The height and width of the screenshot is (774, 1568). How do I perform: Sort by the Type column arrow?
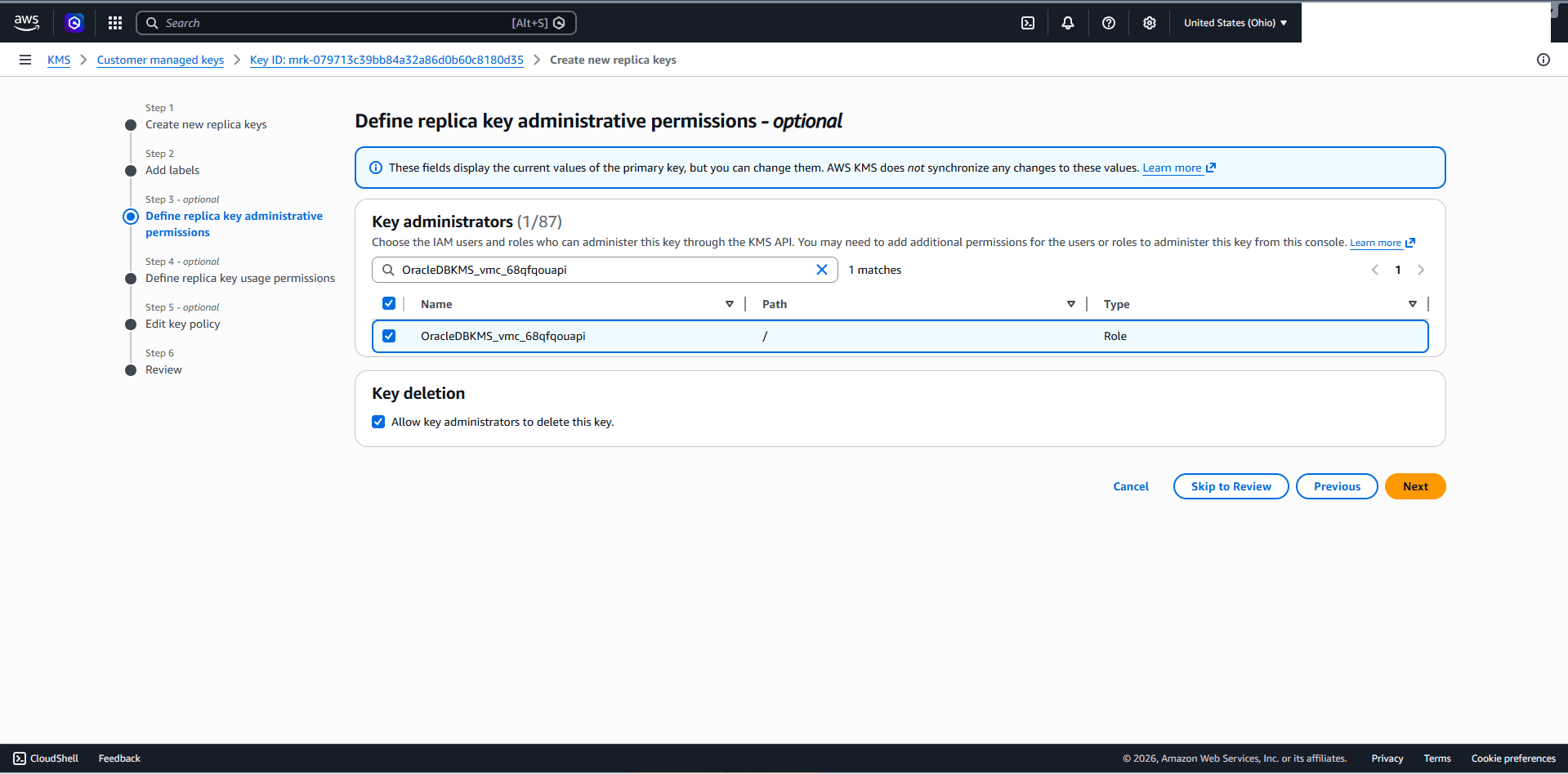pos(1413,304)
